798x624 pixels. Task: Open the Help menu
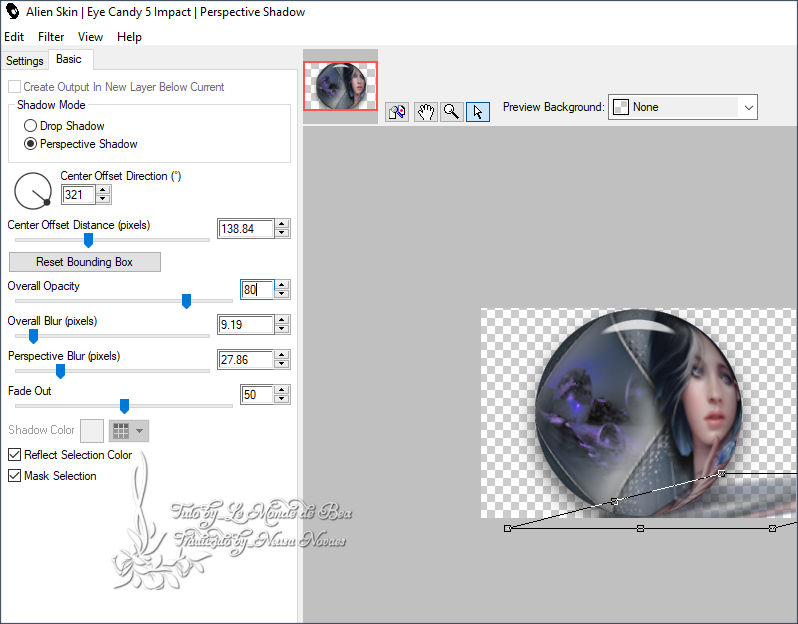point(129,37)
